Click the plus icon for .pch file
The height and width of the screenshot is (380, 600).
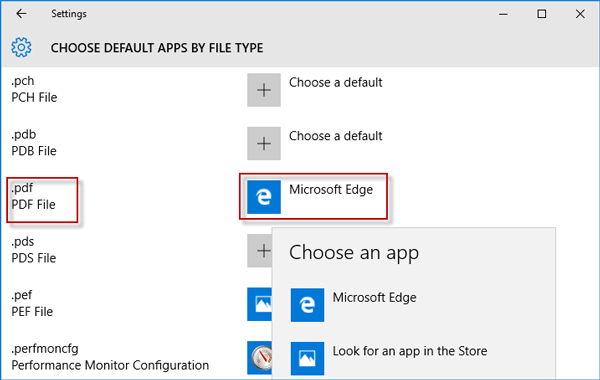[x=264, y=90]
